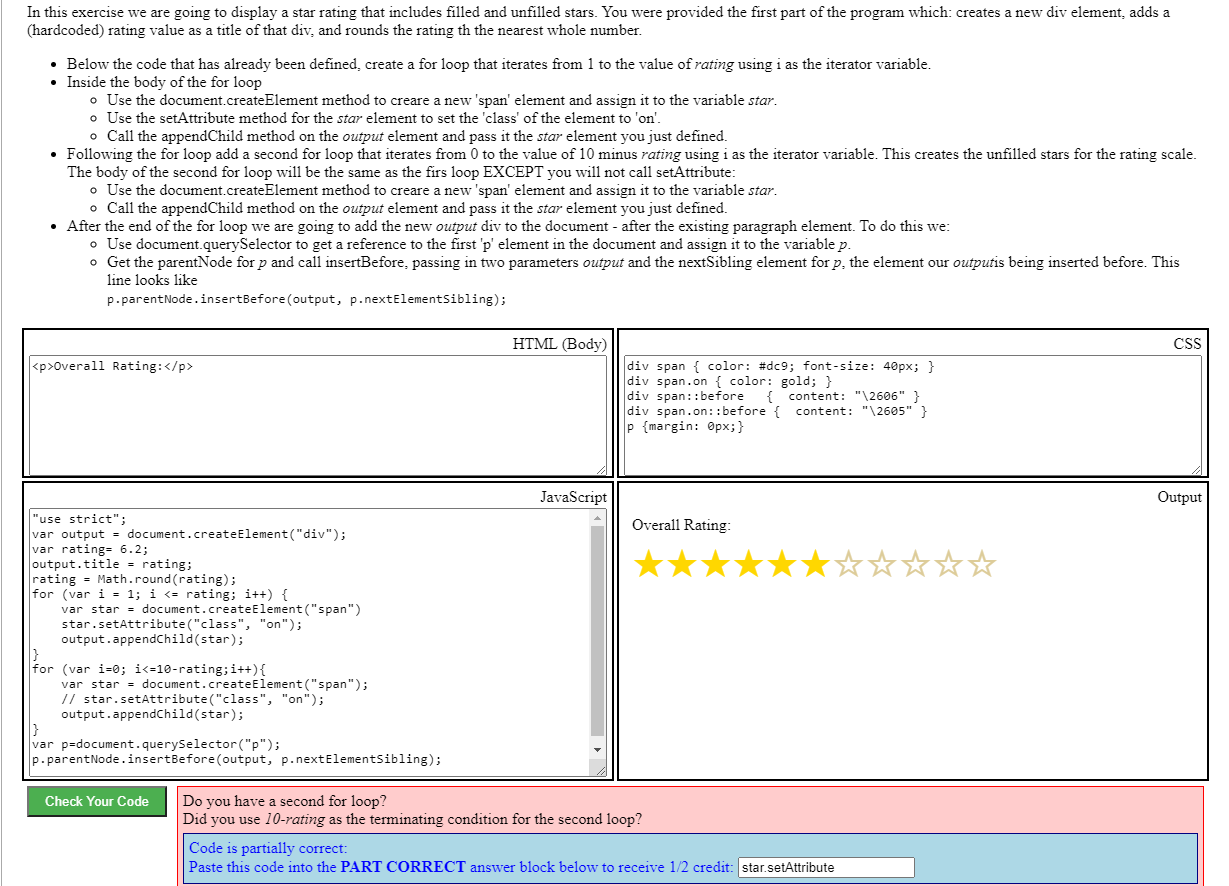Screen dimensions: 1229x886
Task: Click inside the CSS textarea
Action: click(x=912, y=414)
